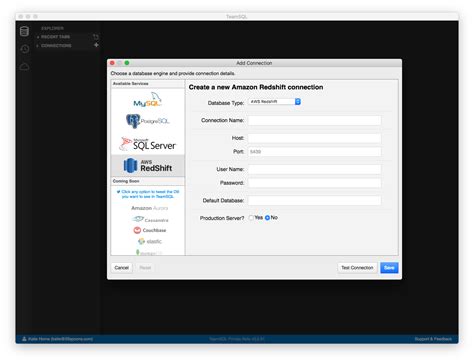Image resolution: width=474 pixels, height=362 pixels.
Task: Click icon beside Recent Tabs row
Action: (96, 37)
